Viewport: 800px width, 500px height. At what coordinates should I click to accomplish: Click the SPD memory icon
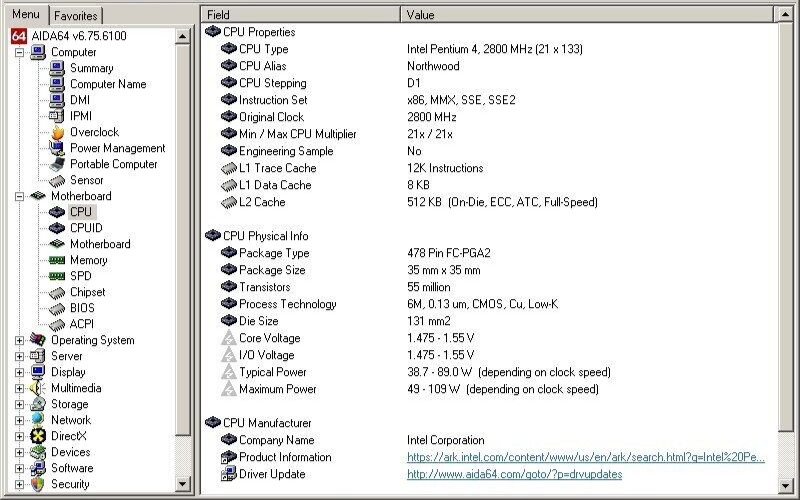tap(57, 276)
